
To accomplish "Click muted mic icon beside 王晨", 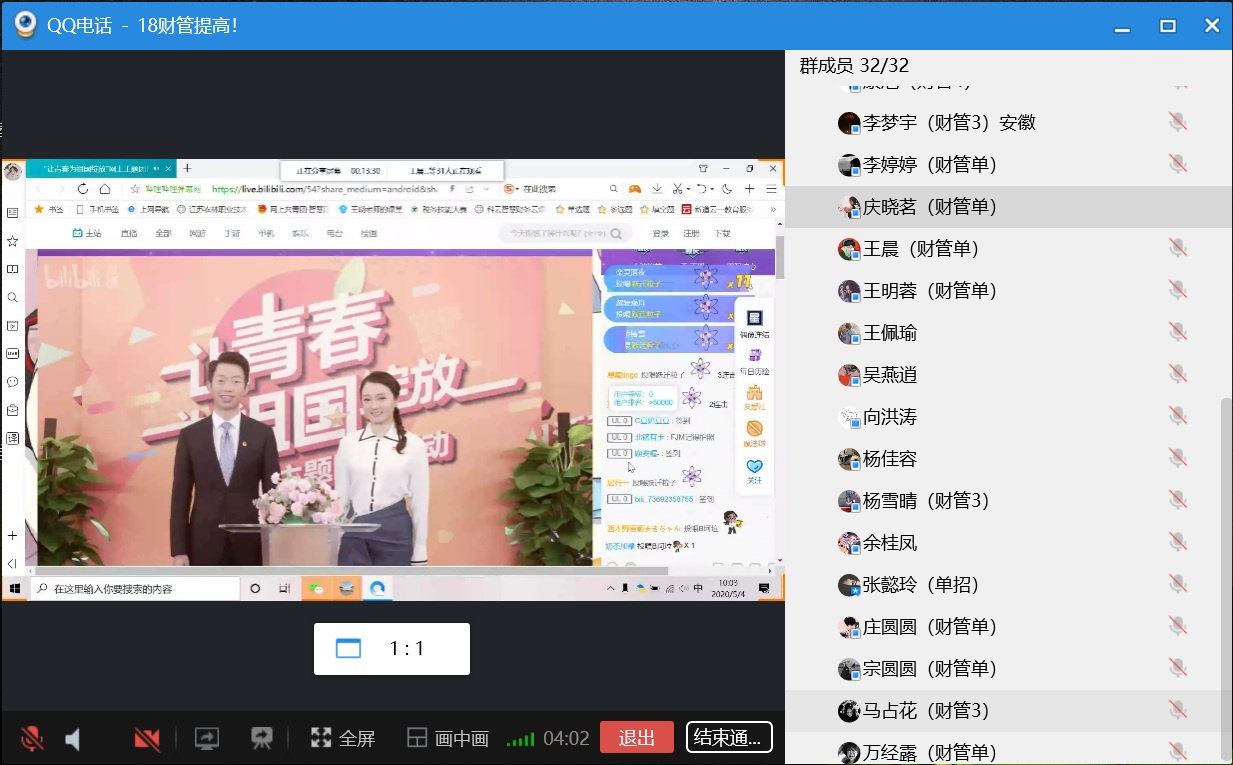I will coord(1178,249).
